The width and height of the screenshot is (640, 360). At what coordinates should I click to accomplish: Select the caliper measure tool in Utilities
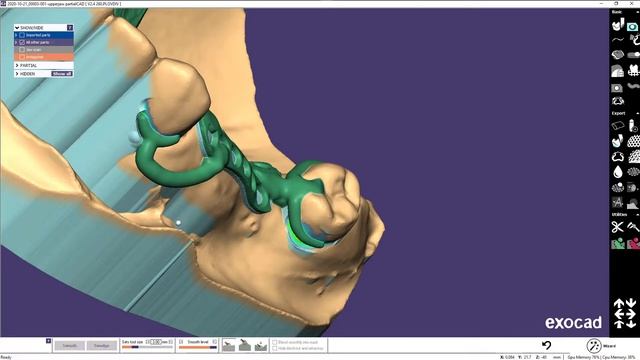point(633,226)
